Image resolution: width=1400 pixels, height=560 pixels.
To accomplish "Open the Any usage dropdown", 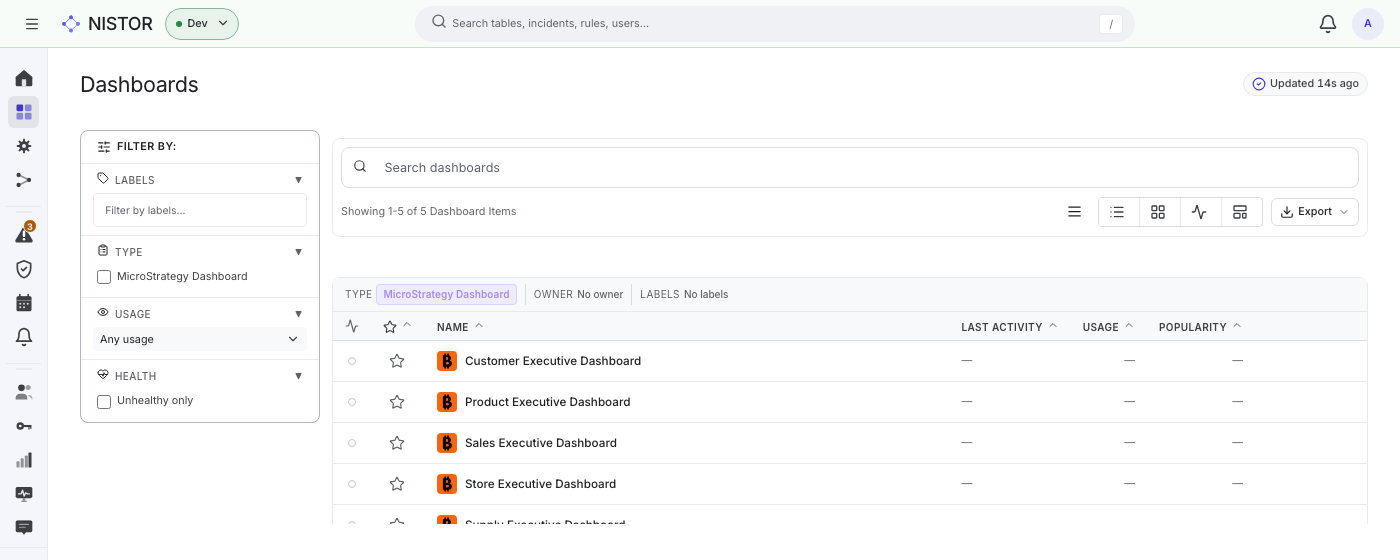I will 200,339.
